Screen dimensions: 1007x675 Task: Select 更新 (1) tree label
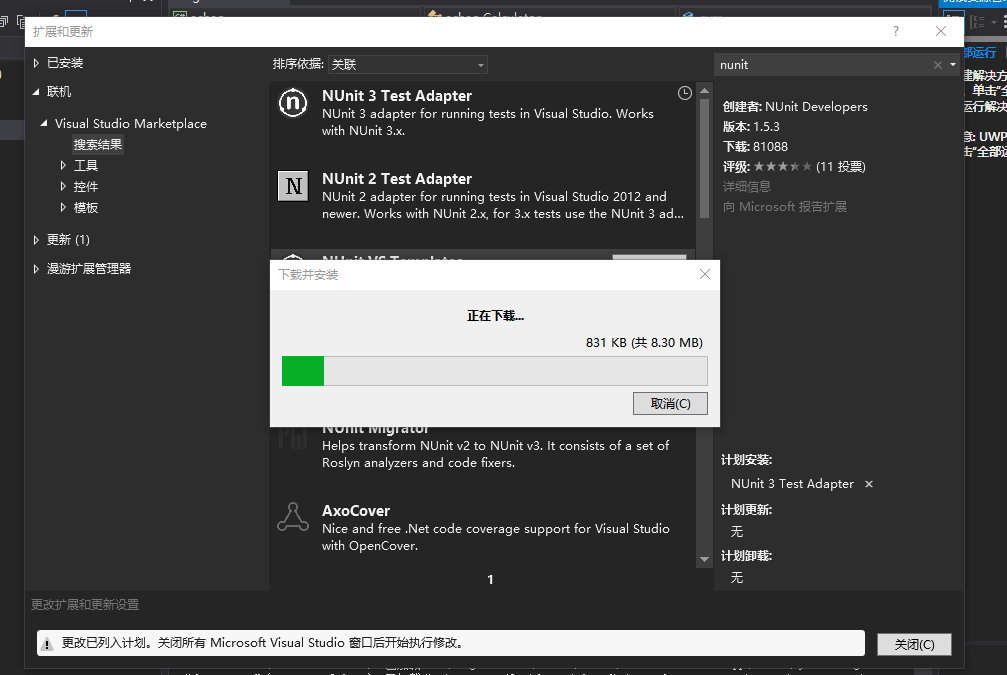click(x=68, y=240)
